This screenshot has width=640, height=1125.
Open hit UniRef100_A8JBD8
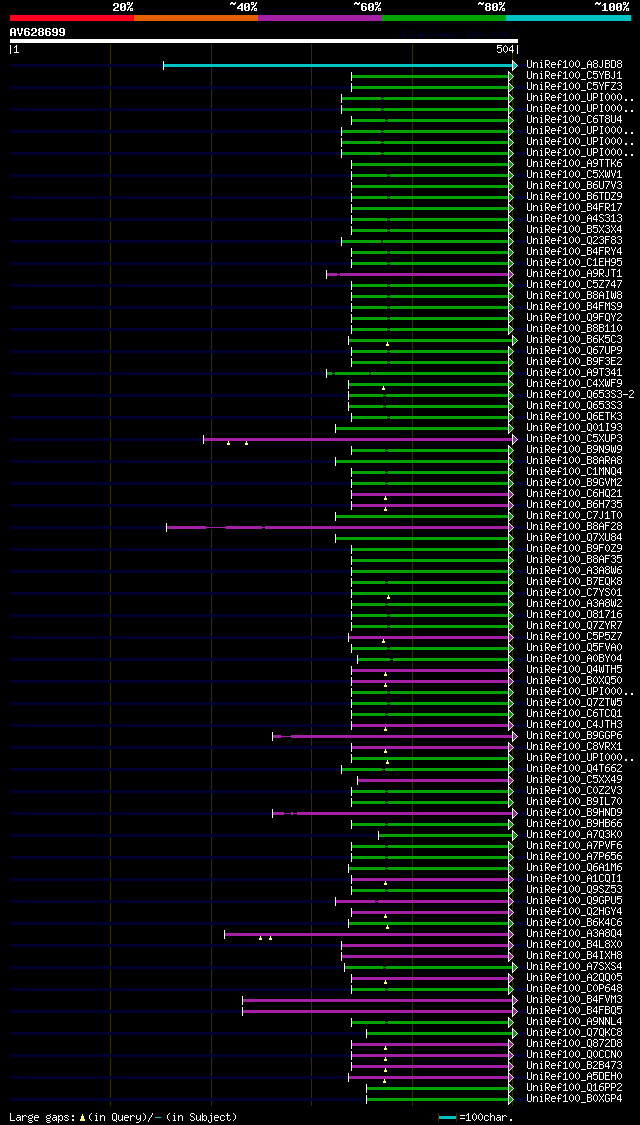click(x=574, y=65)
